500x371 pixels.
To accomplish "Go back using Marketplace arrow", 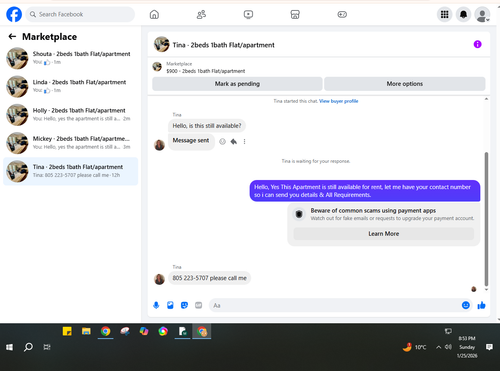I will tap(12, 36).
